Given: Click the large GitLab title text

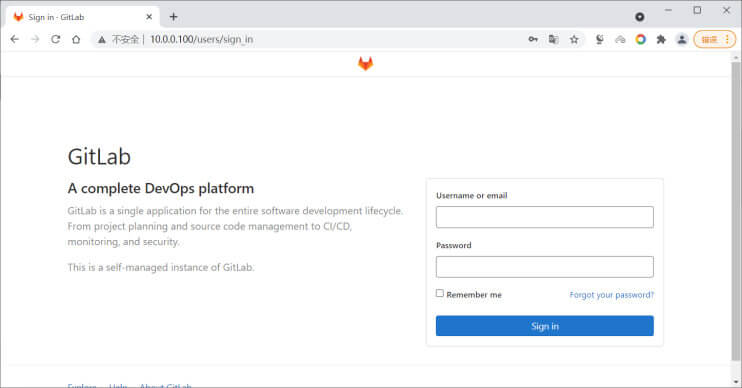Looking at the screenshot, I should pos(99,157).
